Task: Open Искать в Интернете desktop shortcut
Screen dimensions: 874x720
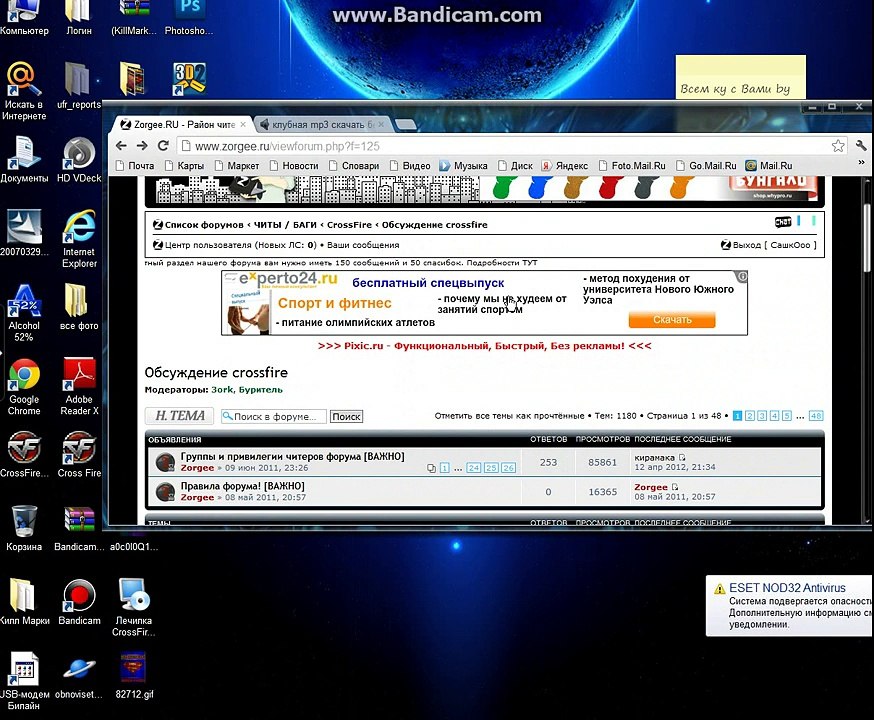Action: 24,91
